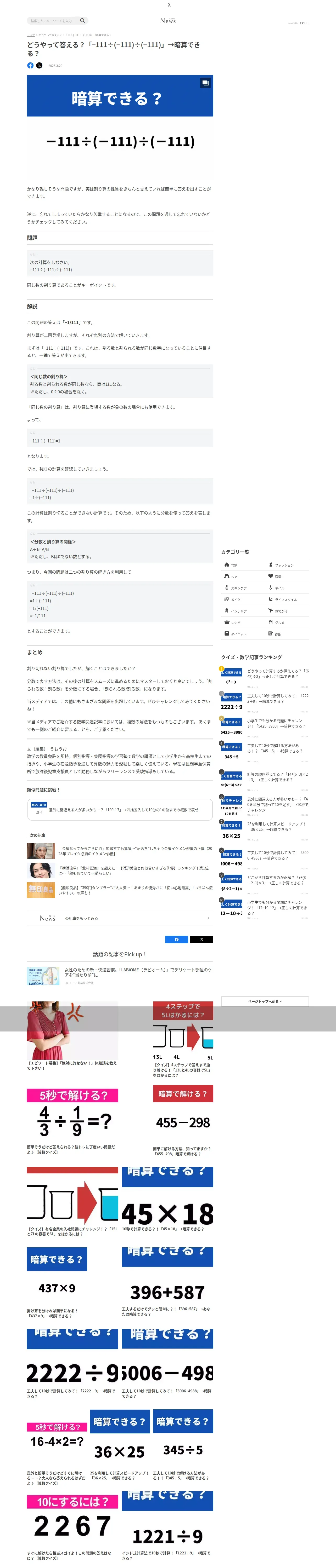Open the 4ステップで5L quiz card
This screenshot has height=1568, width=336.
tap(183, 1040)
